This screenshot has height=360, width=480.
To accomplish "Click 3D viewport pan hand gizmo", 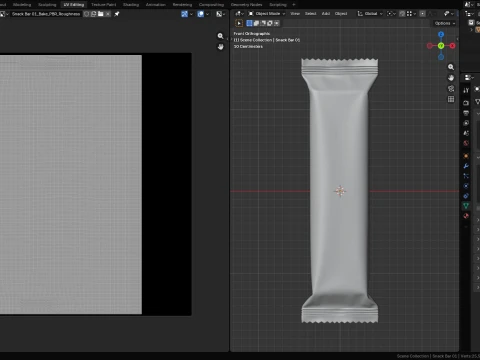I will pyautogui.click(x=451, y=78).
